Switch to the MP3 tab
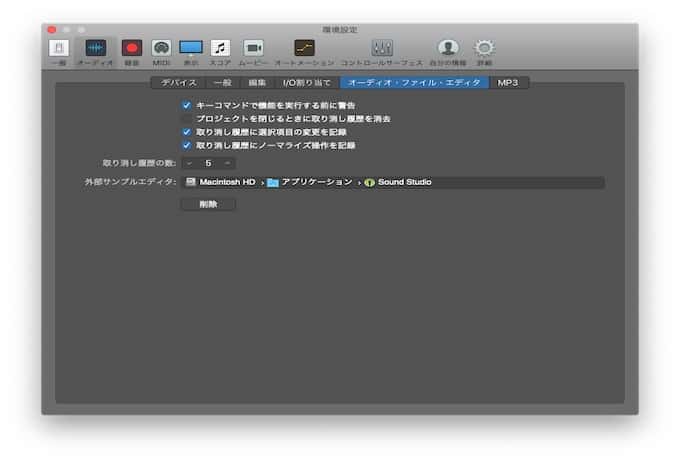680x460 pixels. tap(509, 82)
